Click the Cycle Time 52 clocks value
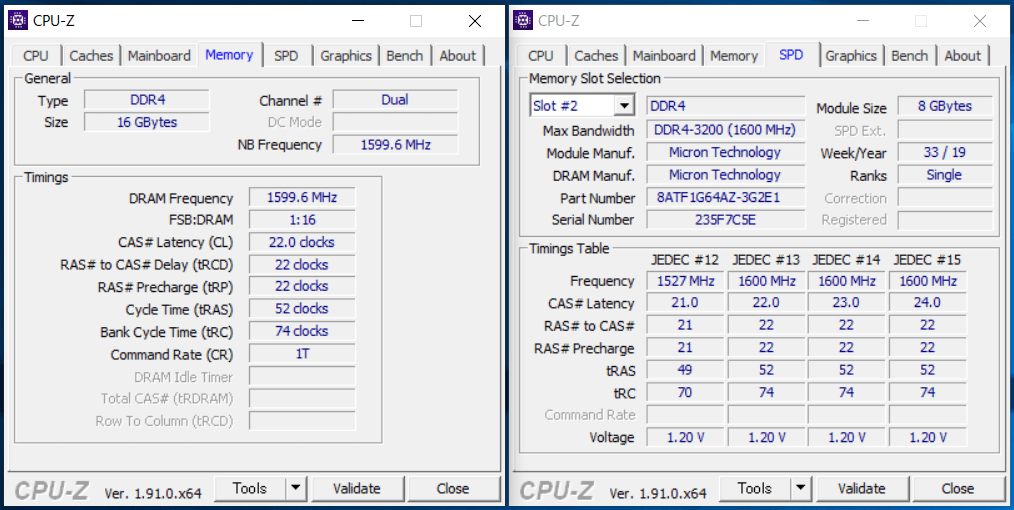This screenshot has width=1014, height=510. click(302, 308)
